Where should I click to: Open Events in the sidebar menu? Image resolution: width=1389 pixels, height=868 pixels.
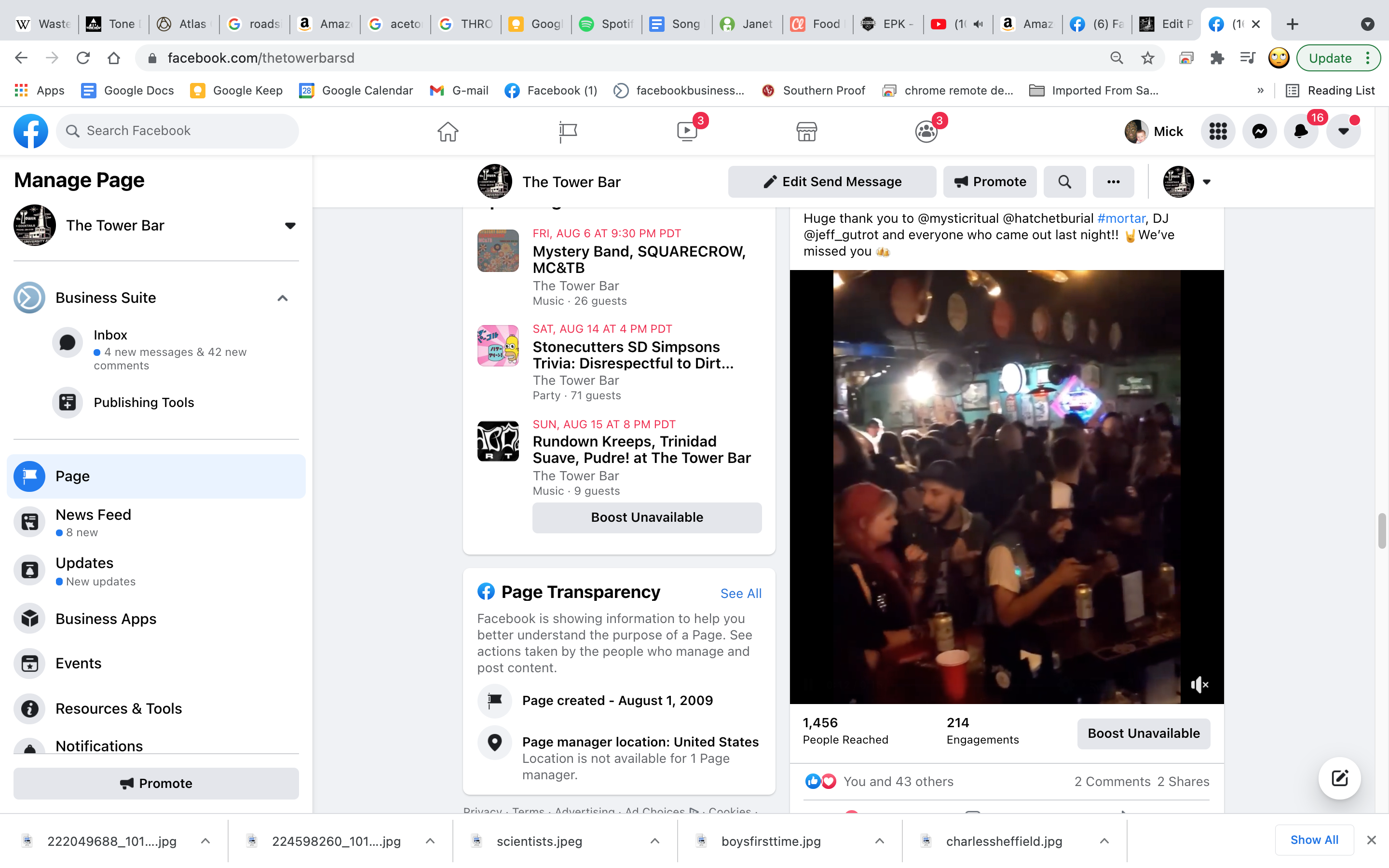(x=156, y=663)
